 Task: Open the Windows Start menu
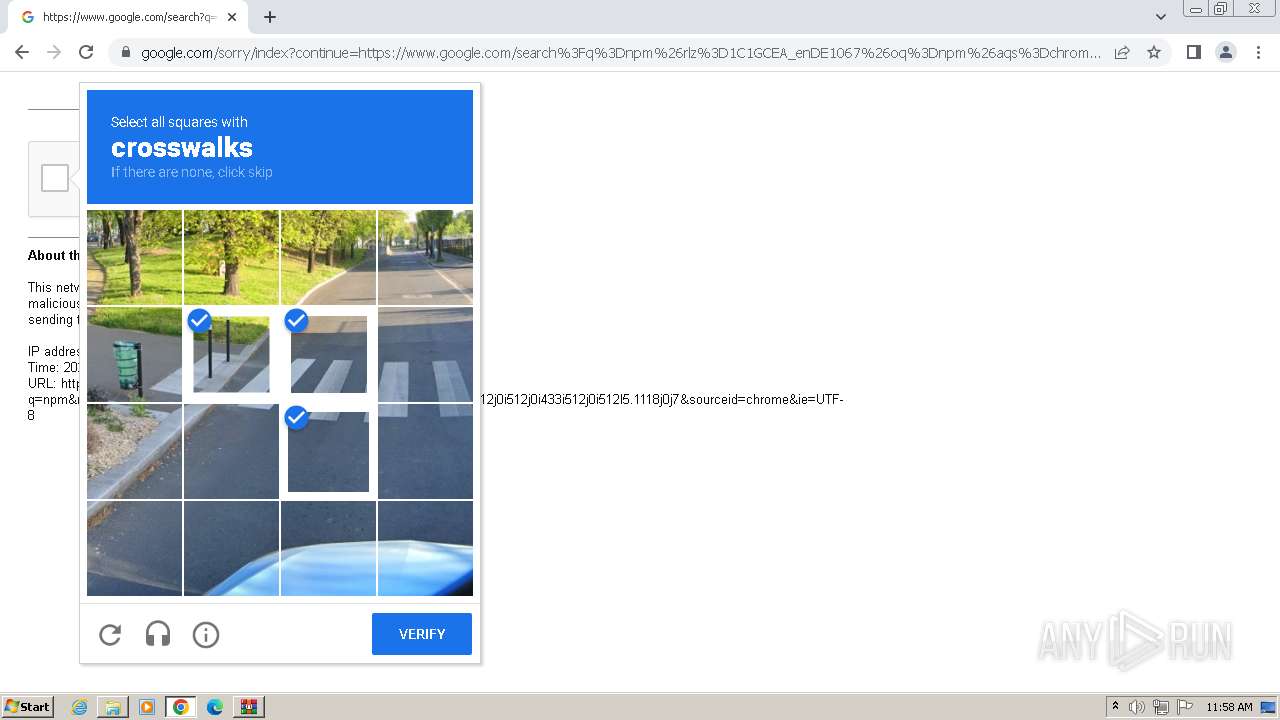[27, 707]
